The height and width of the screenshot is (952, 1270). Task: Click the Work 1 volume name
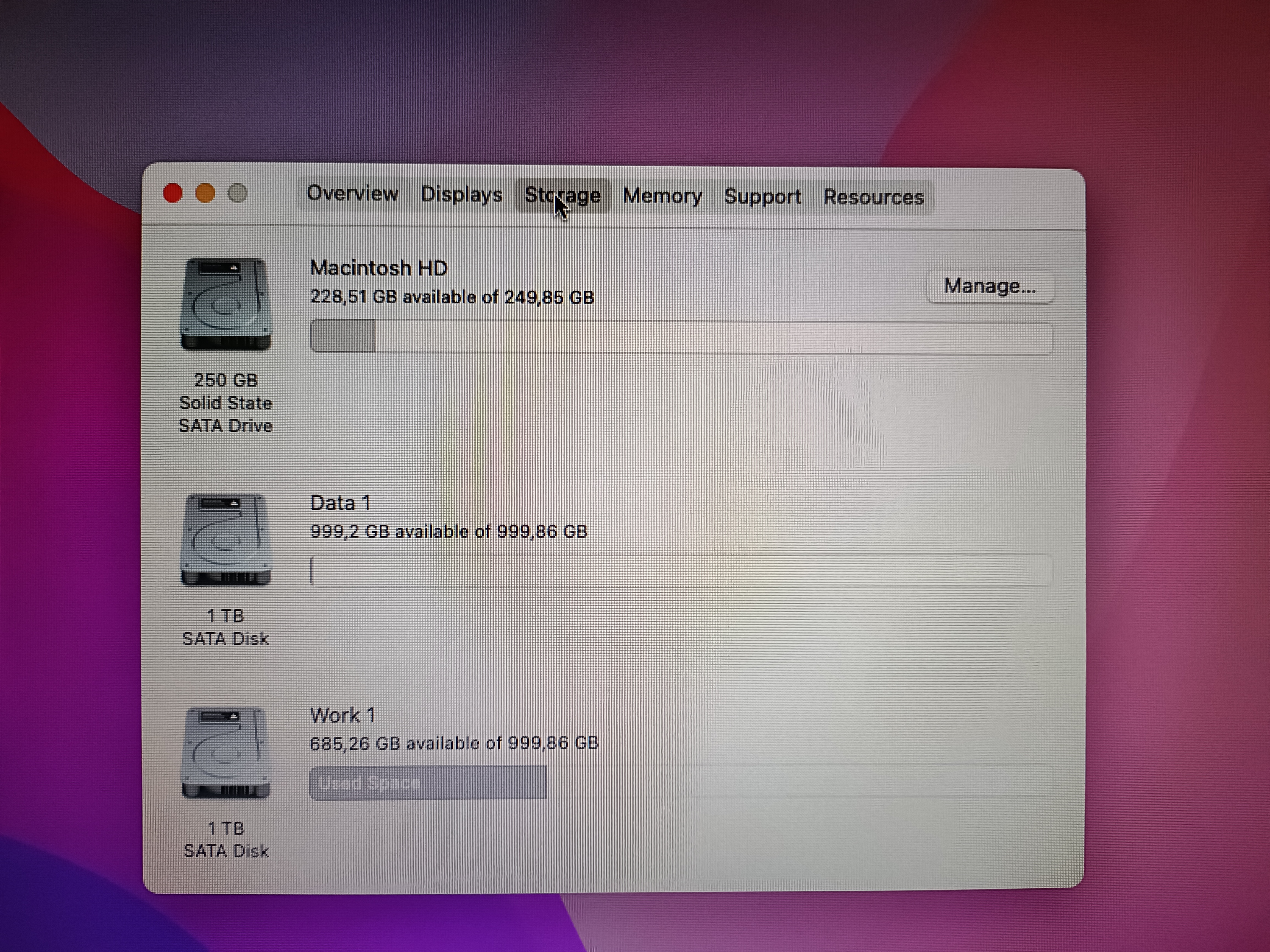[343, 716]
